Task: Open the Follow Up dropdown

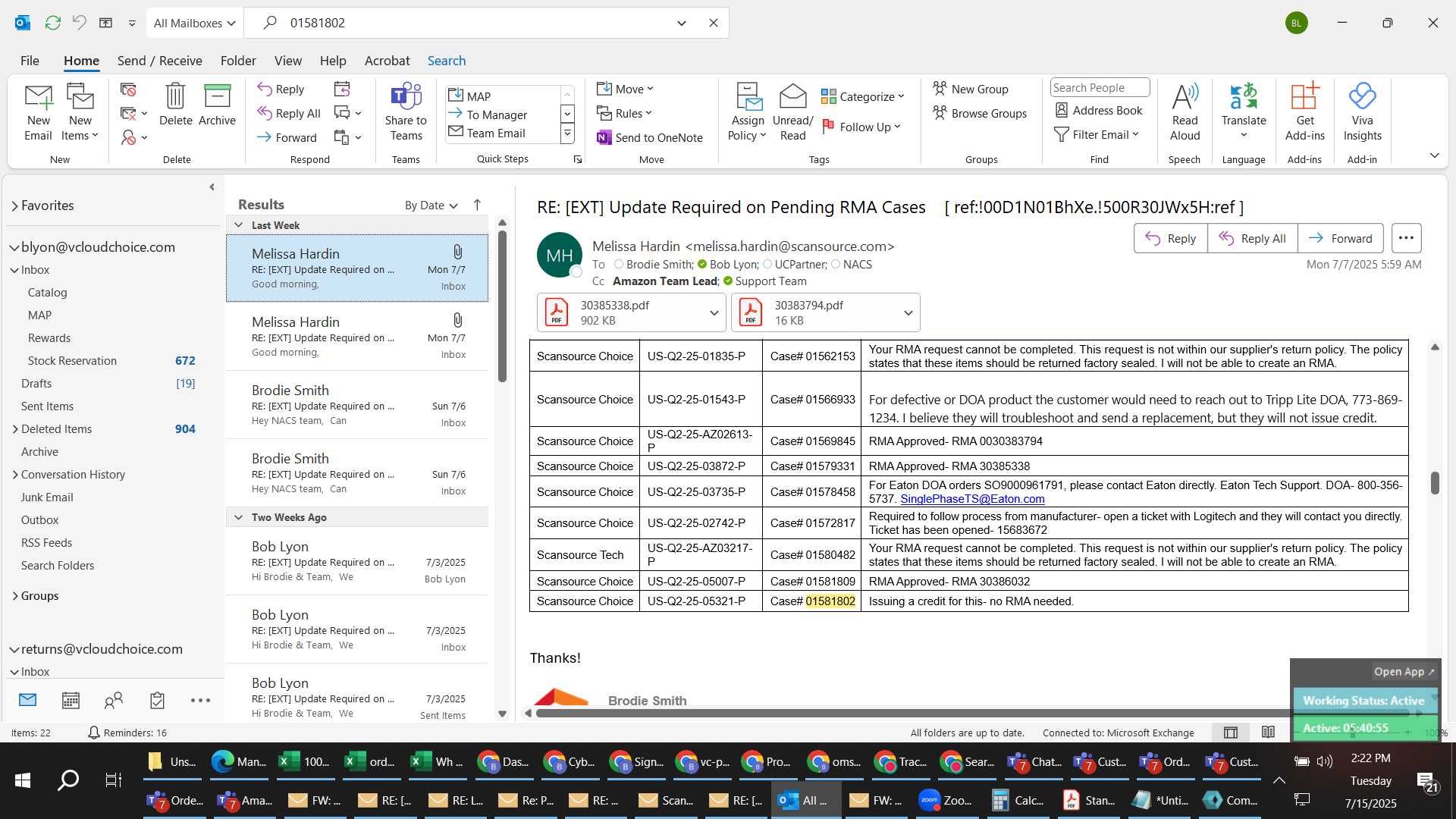Action: (x=861, y=127)
